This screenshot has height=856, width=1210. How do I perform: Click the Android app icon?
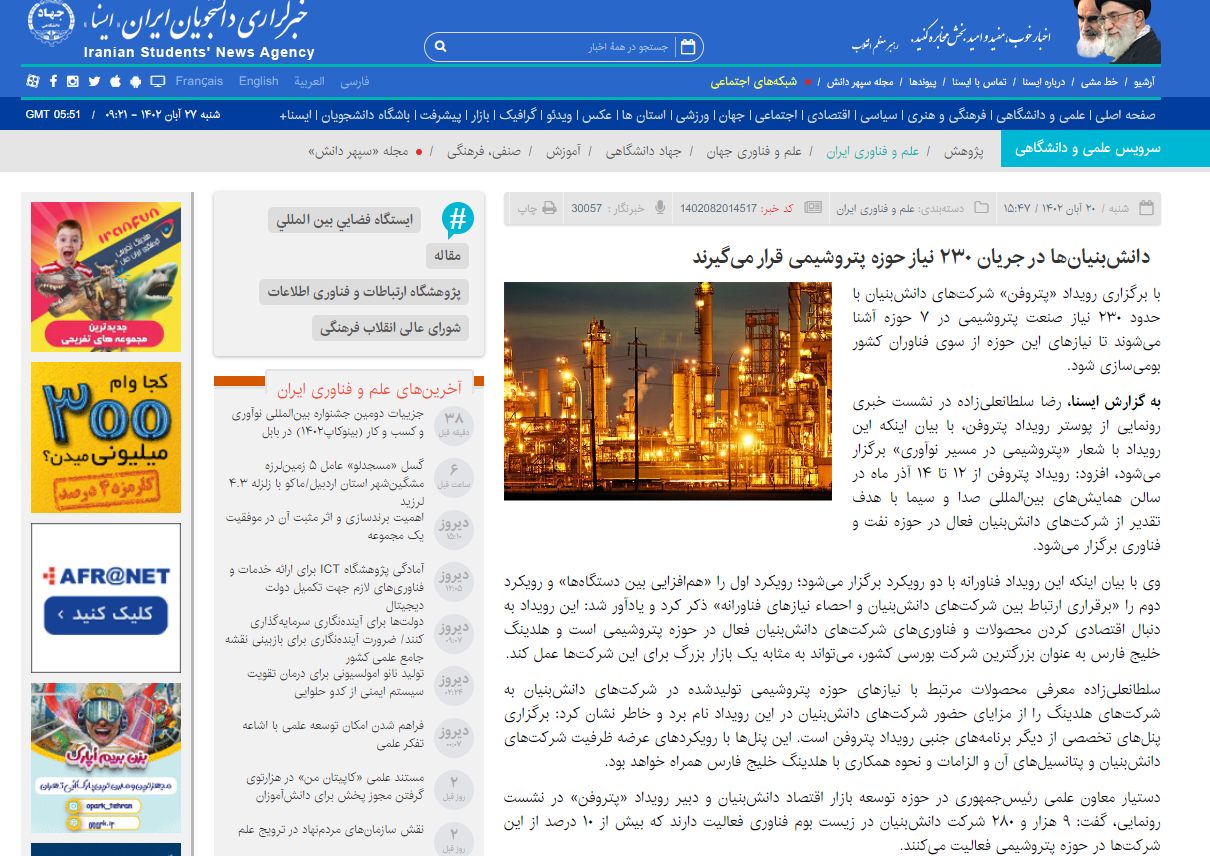pos(136,81)
